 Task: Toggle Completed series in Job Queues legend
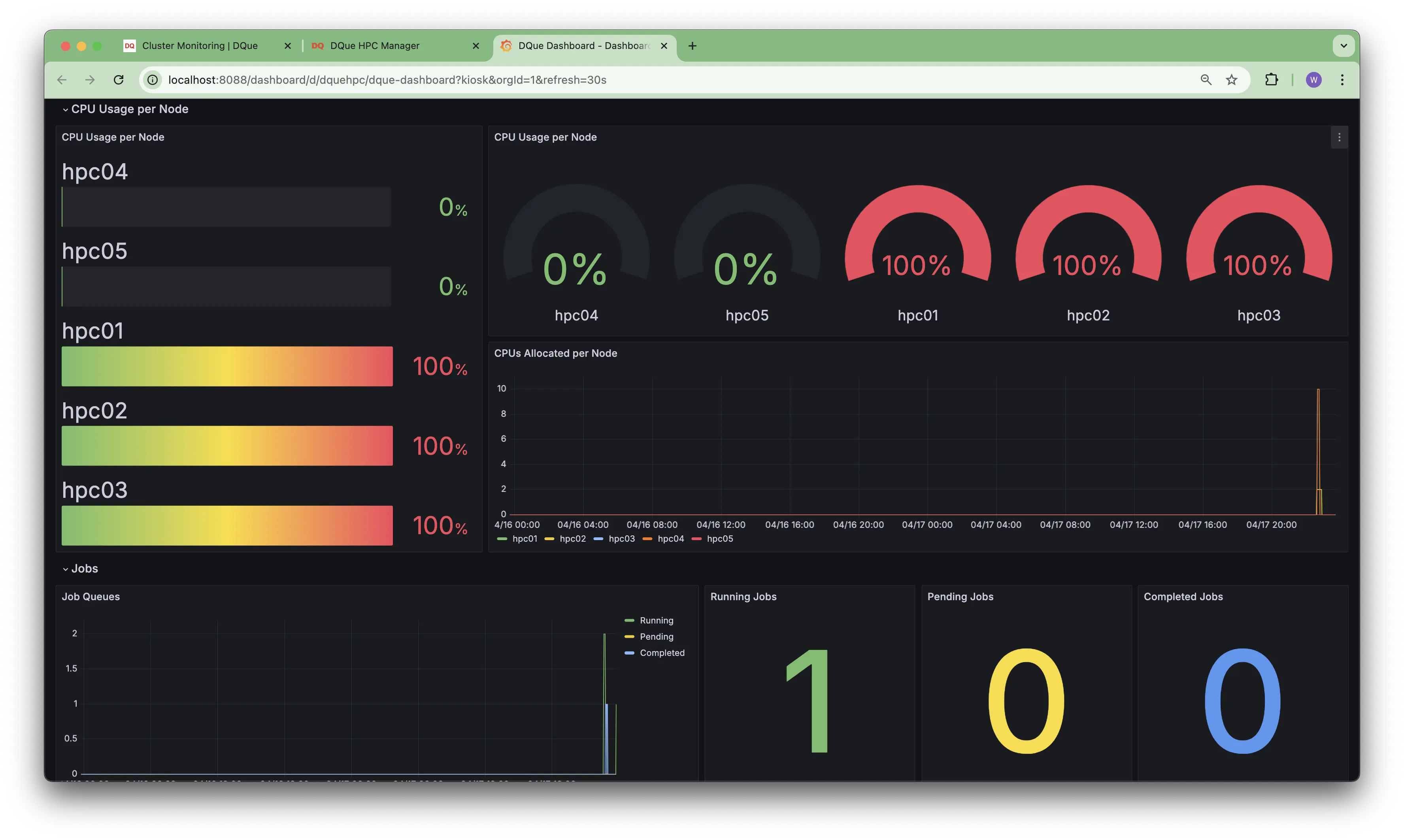[662, 653]
